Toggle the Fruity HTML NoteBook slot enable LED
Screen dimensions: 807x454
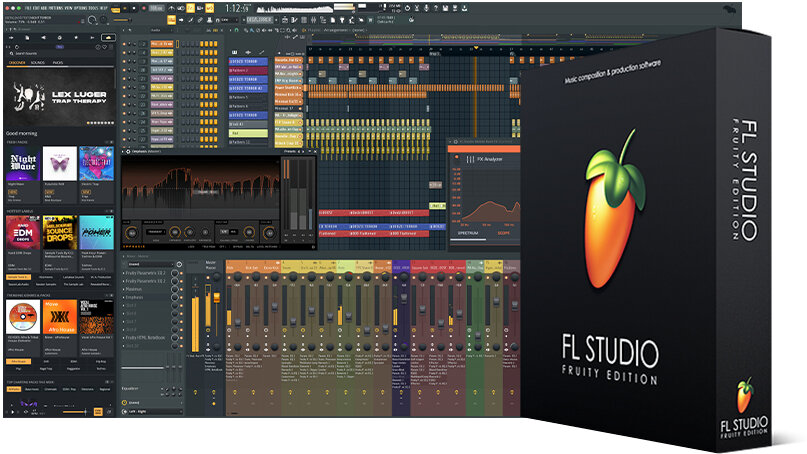tap(181, 338)
